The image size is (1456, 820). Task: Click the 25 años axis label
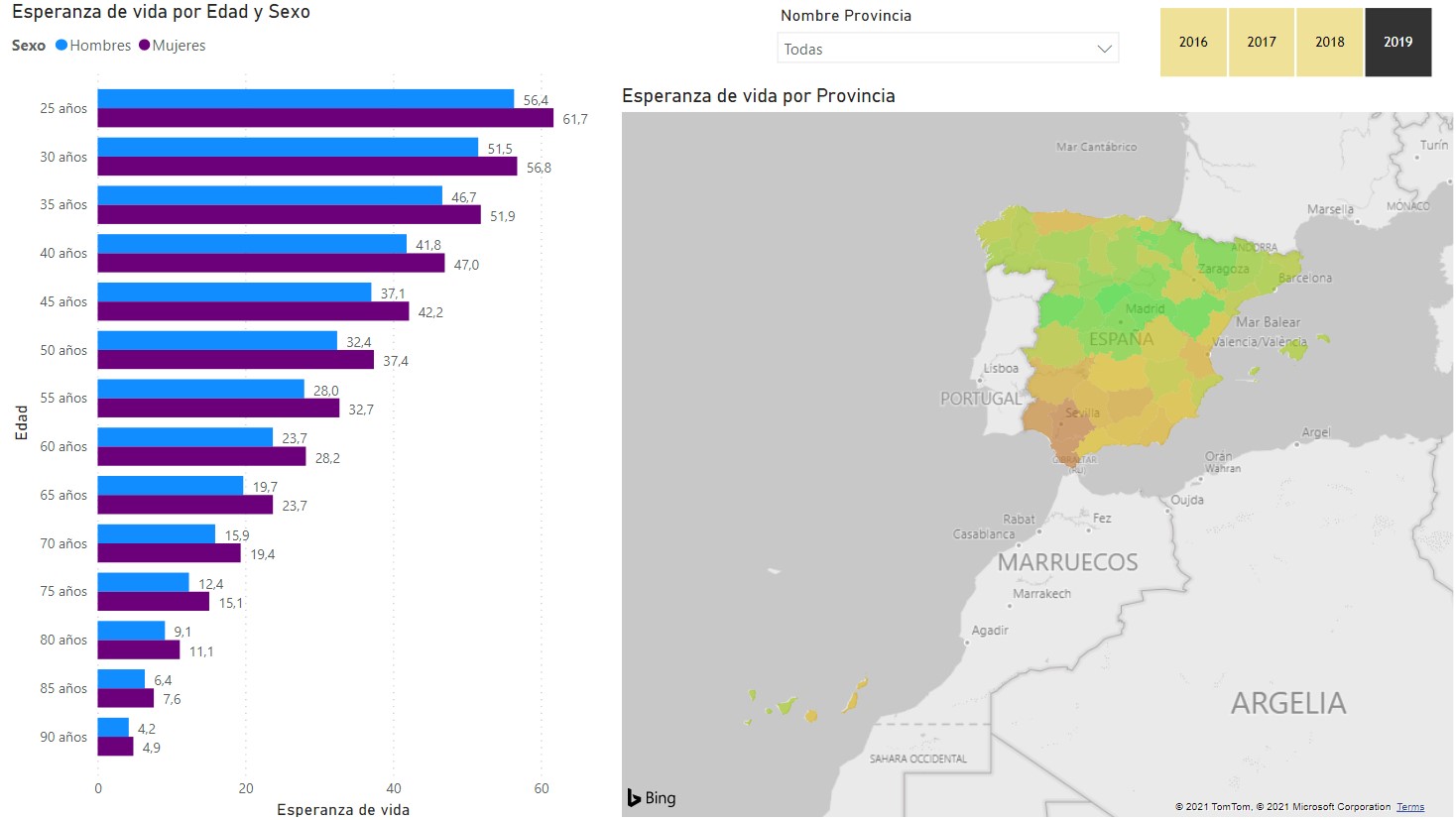point(63,108)
